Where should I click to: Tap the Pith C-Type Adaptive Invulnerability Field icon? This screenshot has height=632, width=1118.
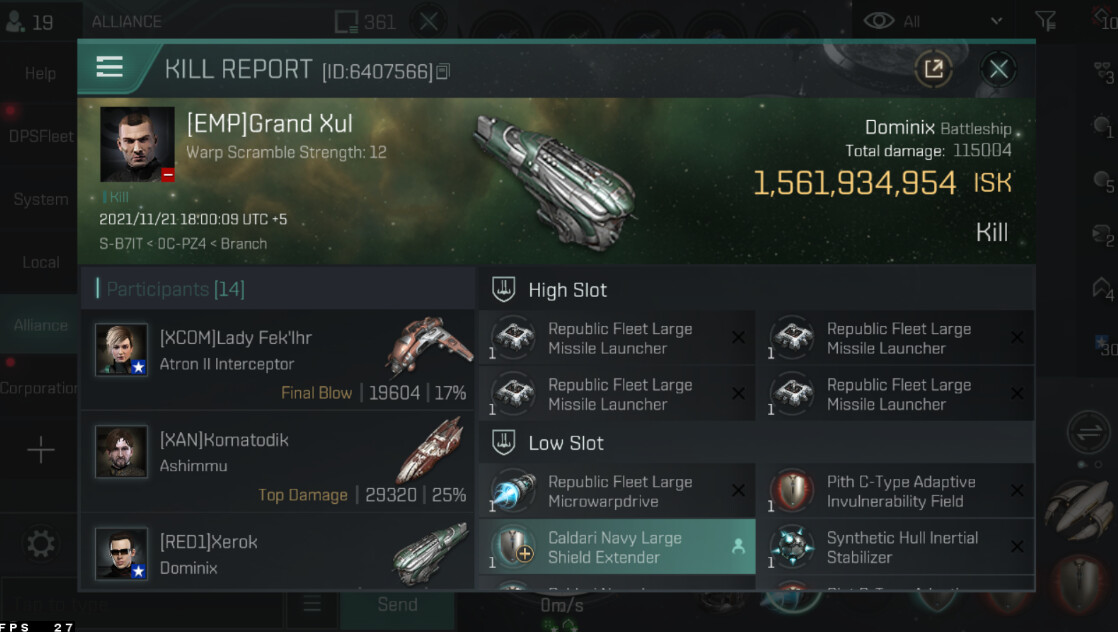pyautogui.click(x=791, y=491)
